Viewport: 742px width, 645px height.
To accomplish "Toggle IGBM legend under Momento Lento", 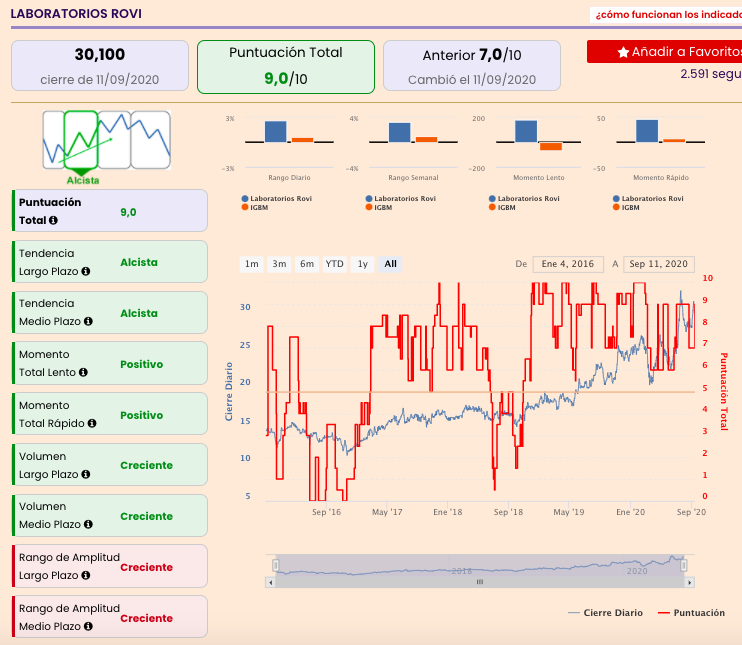I will (x=503, y=207).
